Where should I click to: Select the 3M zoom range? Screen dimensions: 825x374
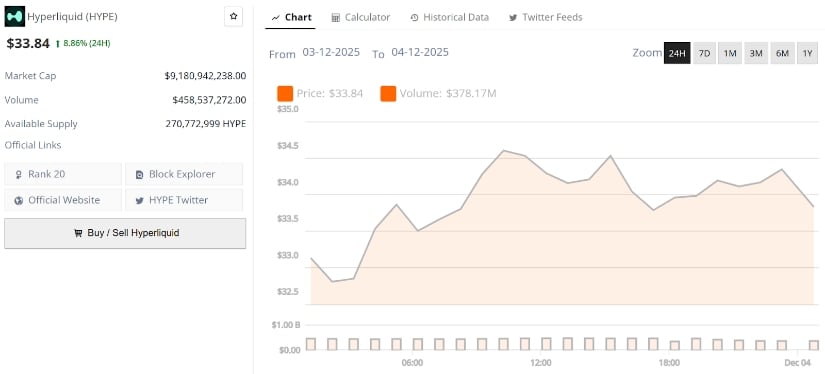tap(756, 53)
